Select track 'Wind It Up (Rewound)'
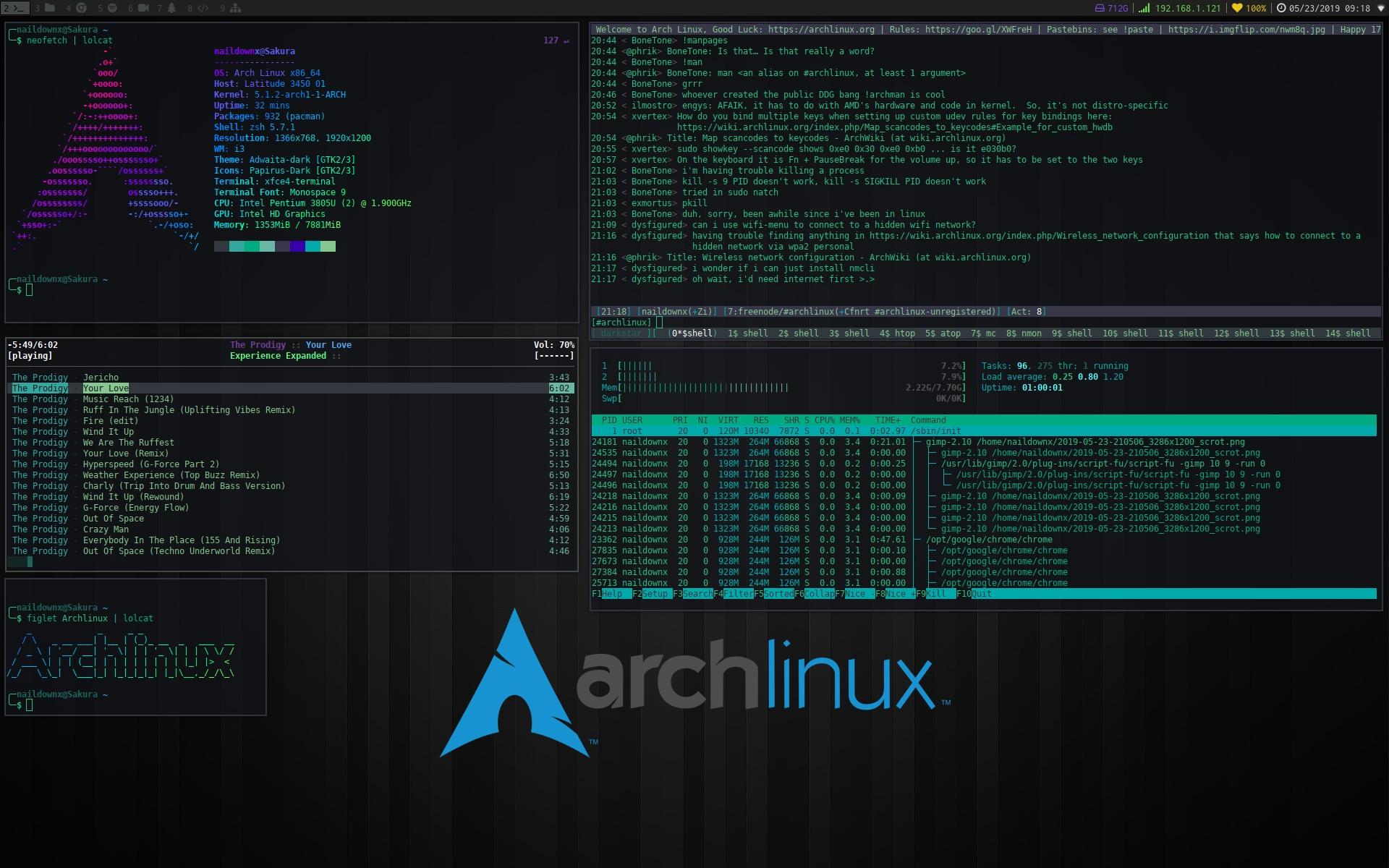 click(x=133, y=497)
